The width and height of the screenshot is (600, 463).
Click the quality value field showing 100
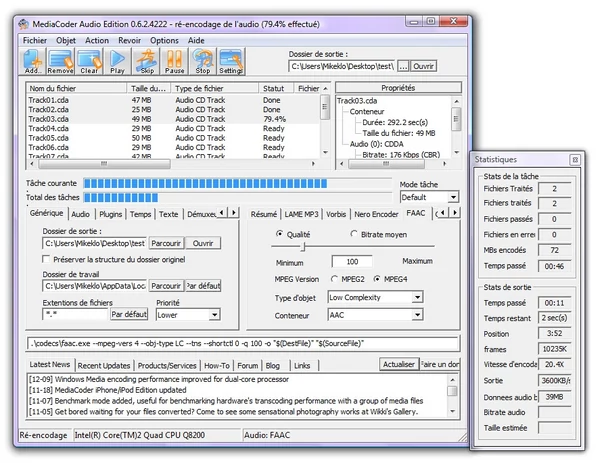352,262
